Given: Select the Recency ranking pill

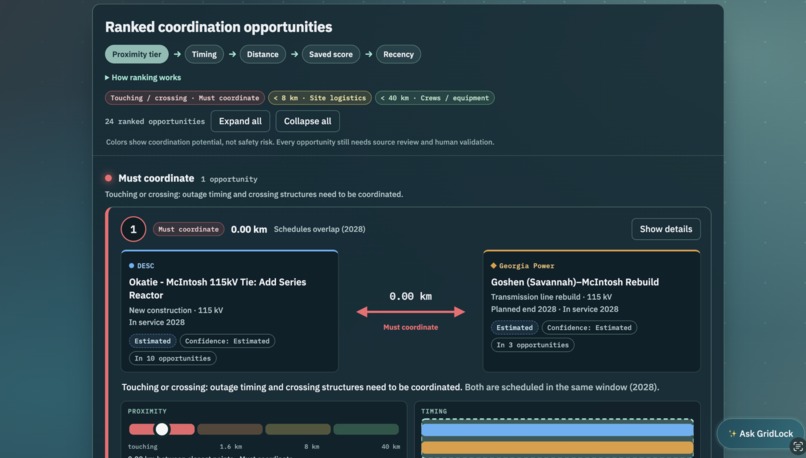Looking at the screenshot, I should [398, 54].
